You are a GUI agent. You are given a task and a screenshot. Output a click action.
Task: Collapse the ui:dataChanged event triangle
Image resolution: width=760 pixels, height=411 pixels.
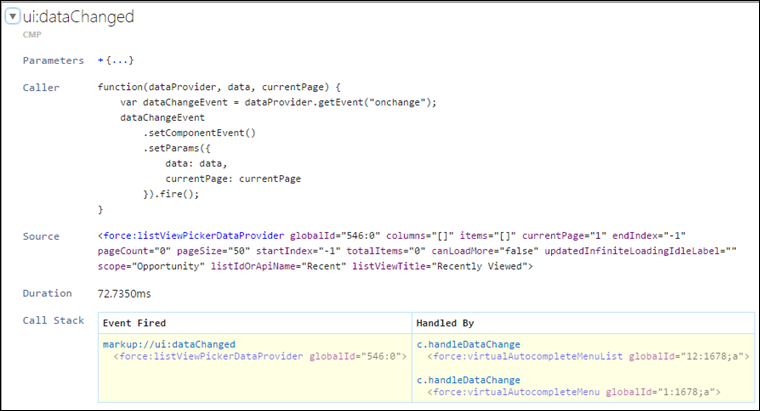point(13,16)
